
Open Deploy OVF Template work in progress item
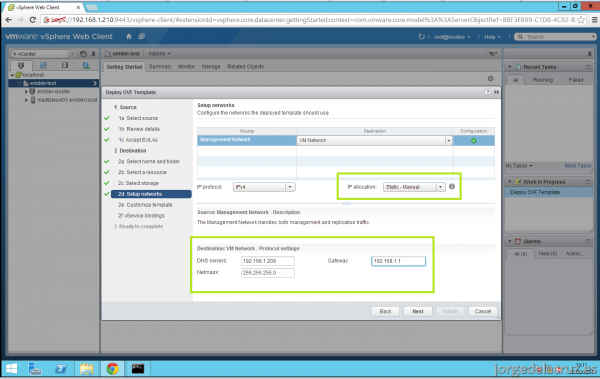click(549, 192)
